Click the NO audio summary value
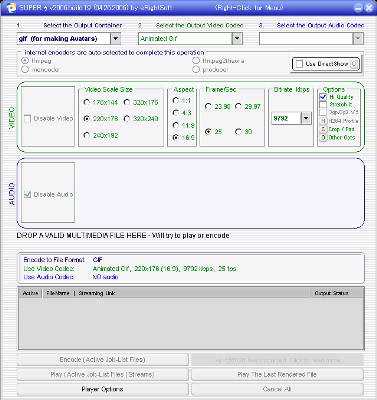The image size is (377, 400). click(105, 277)
